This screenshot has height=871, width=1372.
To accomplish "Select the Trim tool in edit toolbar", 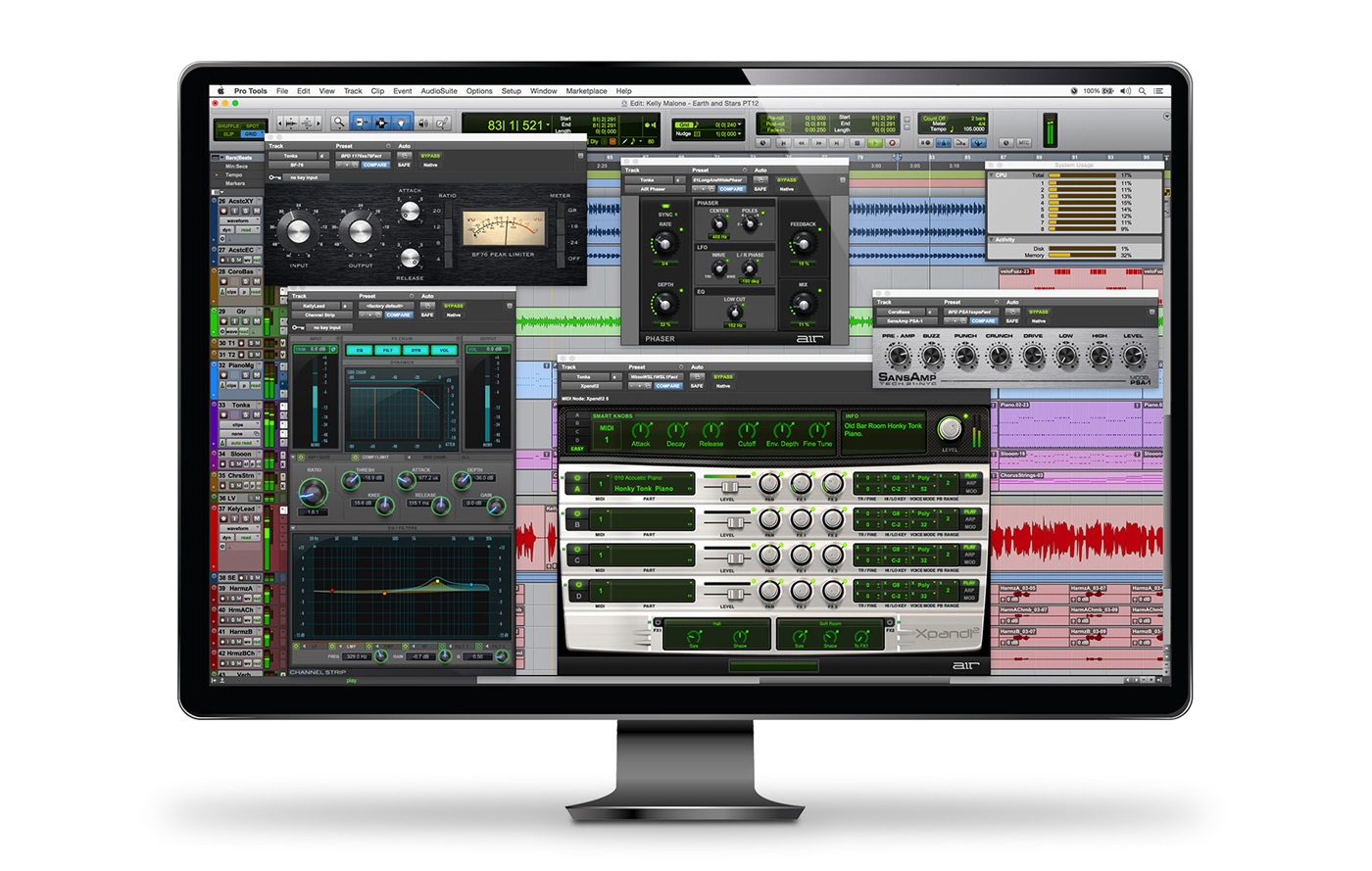I will [361, 122].
